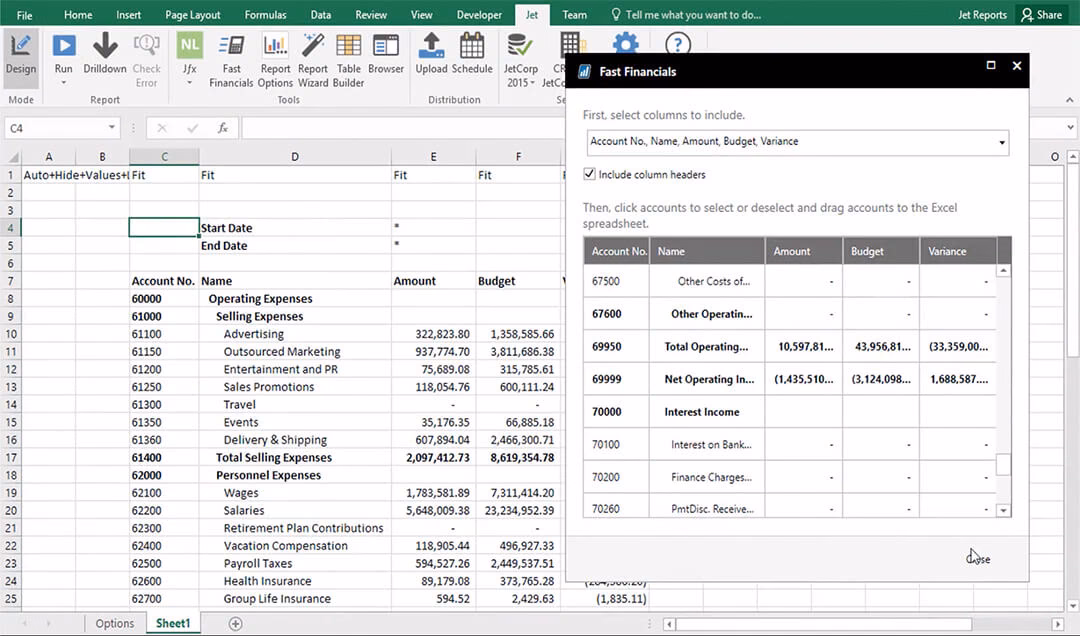Click column D header
The width and height of the screenshot is (1080, 636).
coord(295,157)
